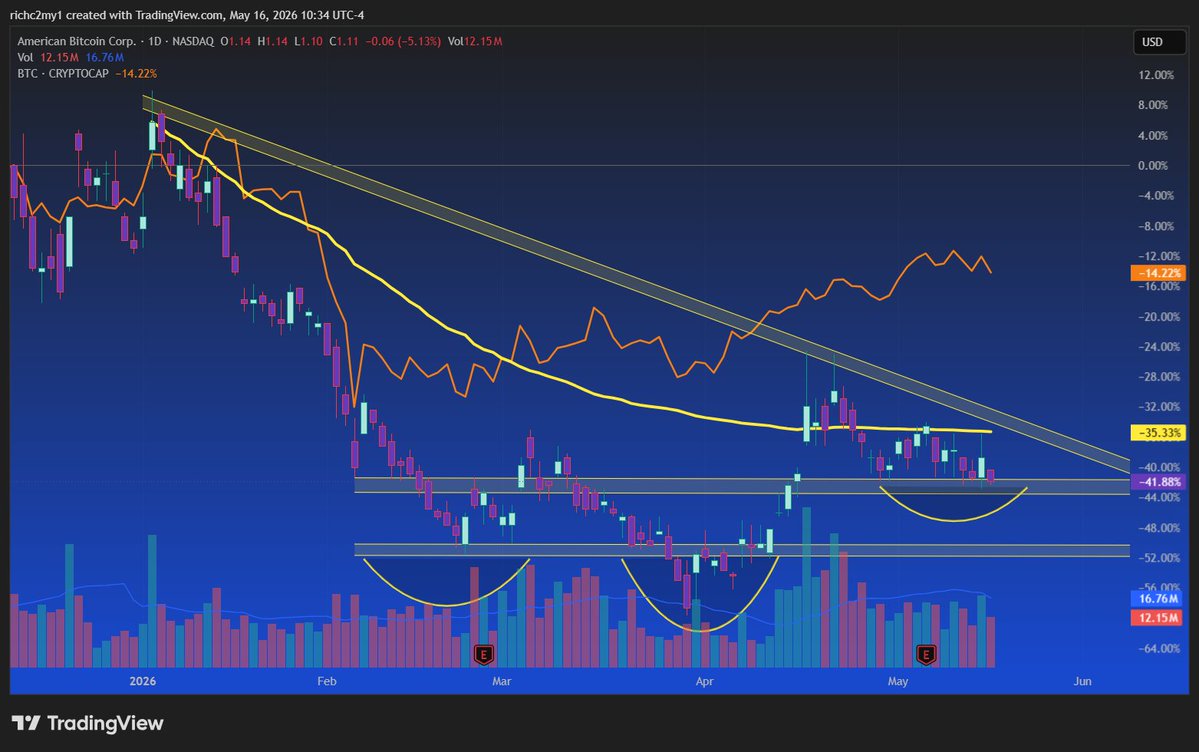Click the Feb time axis label
The width and height of the screenshot is (1199, 752).
(x=327, y=681)
